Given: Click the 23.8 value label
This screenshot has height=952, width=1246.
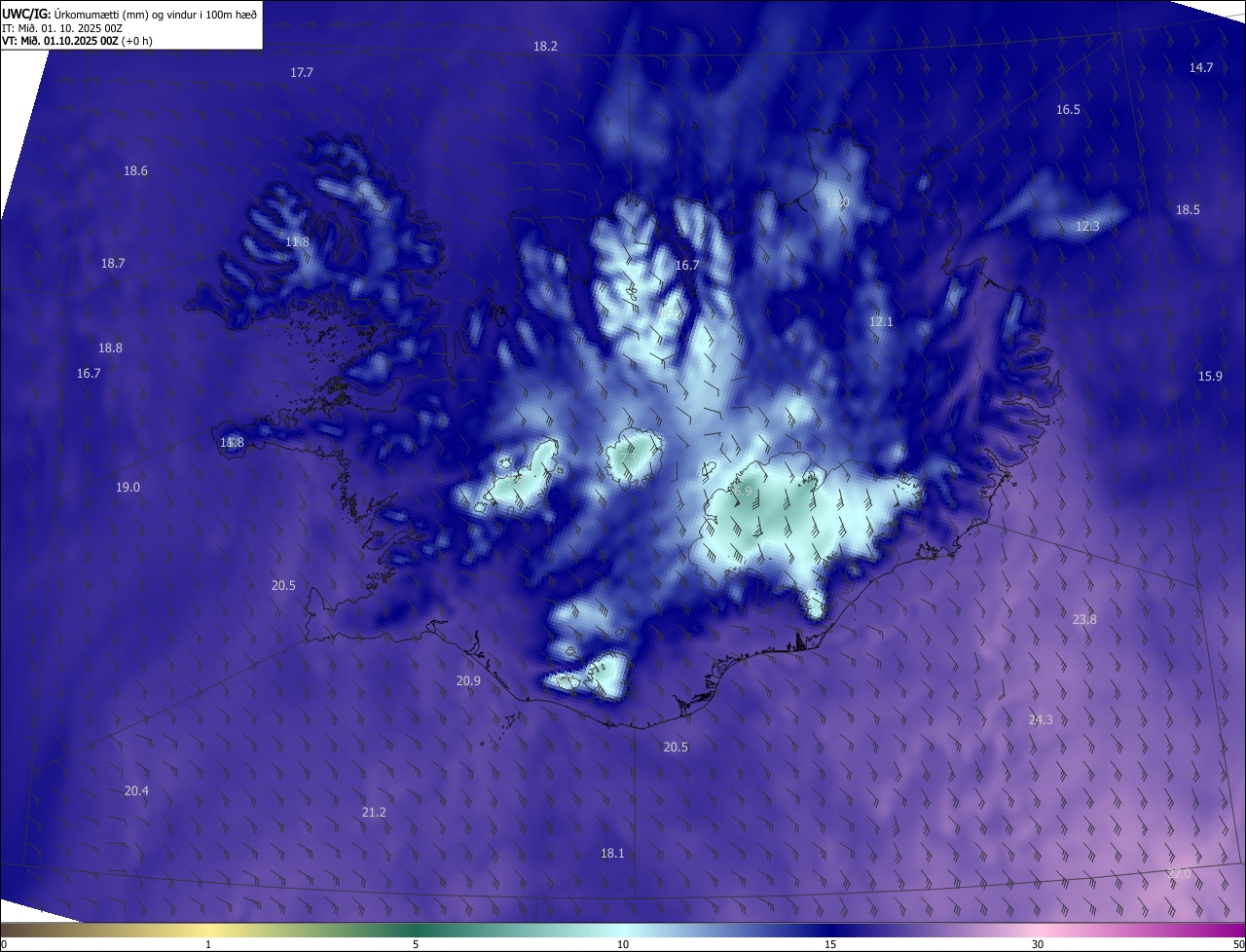Looking at the screenshot, I should pyautogui.click(x=1084, y=620).
